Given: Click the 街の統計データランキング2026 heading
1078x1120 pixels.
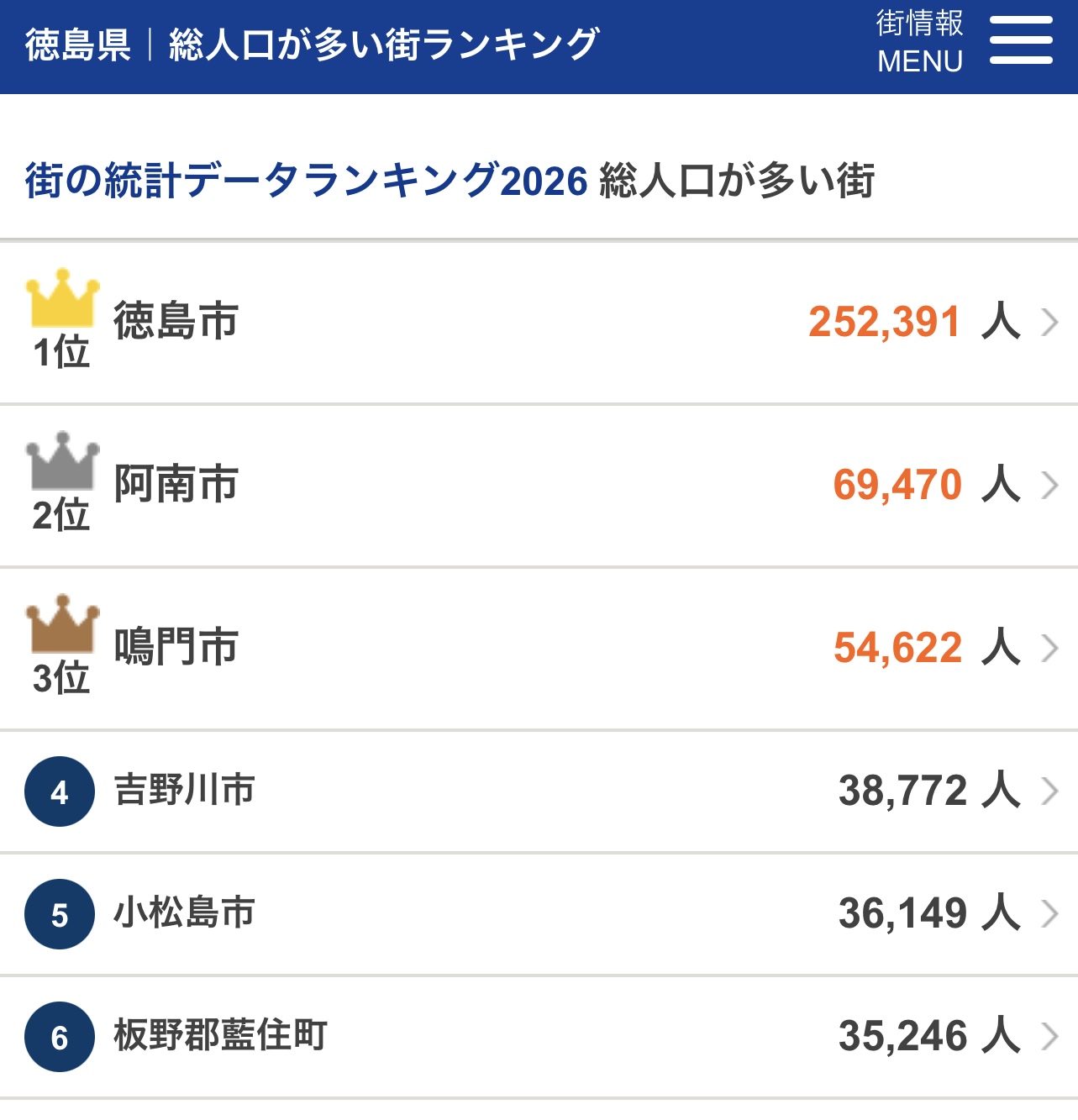Looking at the screenshot, I should (306, 181).
